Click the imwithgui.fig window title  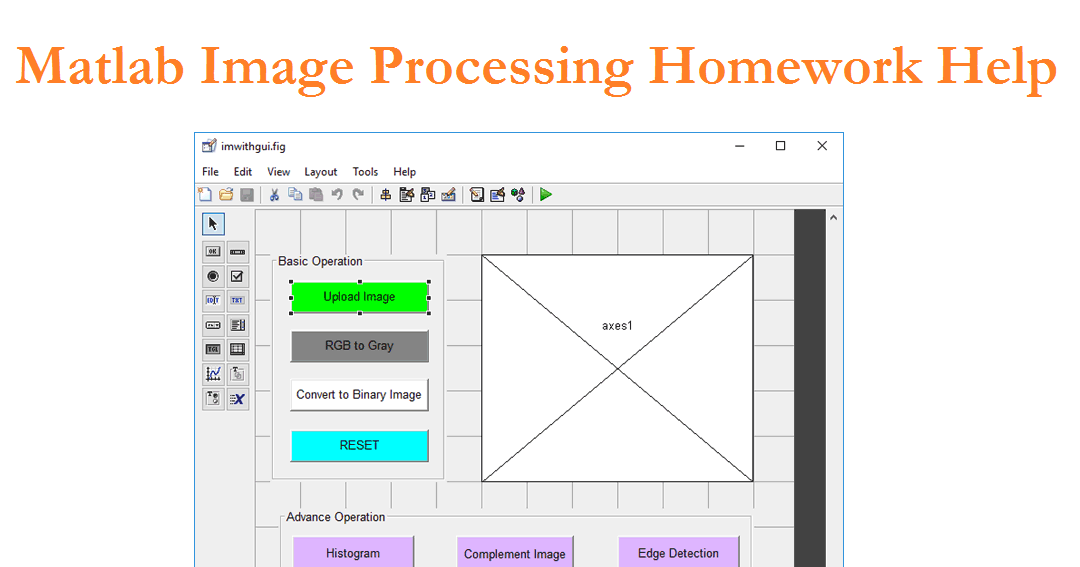[253, 147]
